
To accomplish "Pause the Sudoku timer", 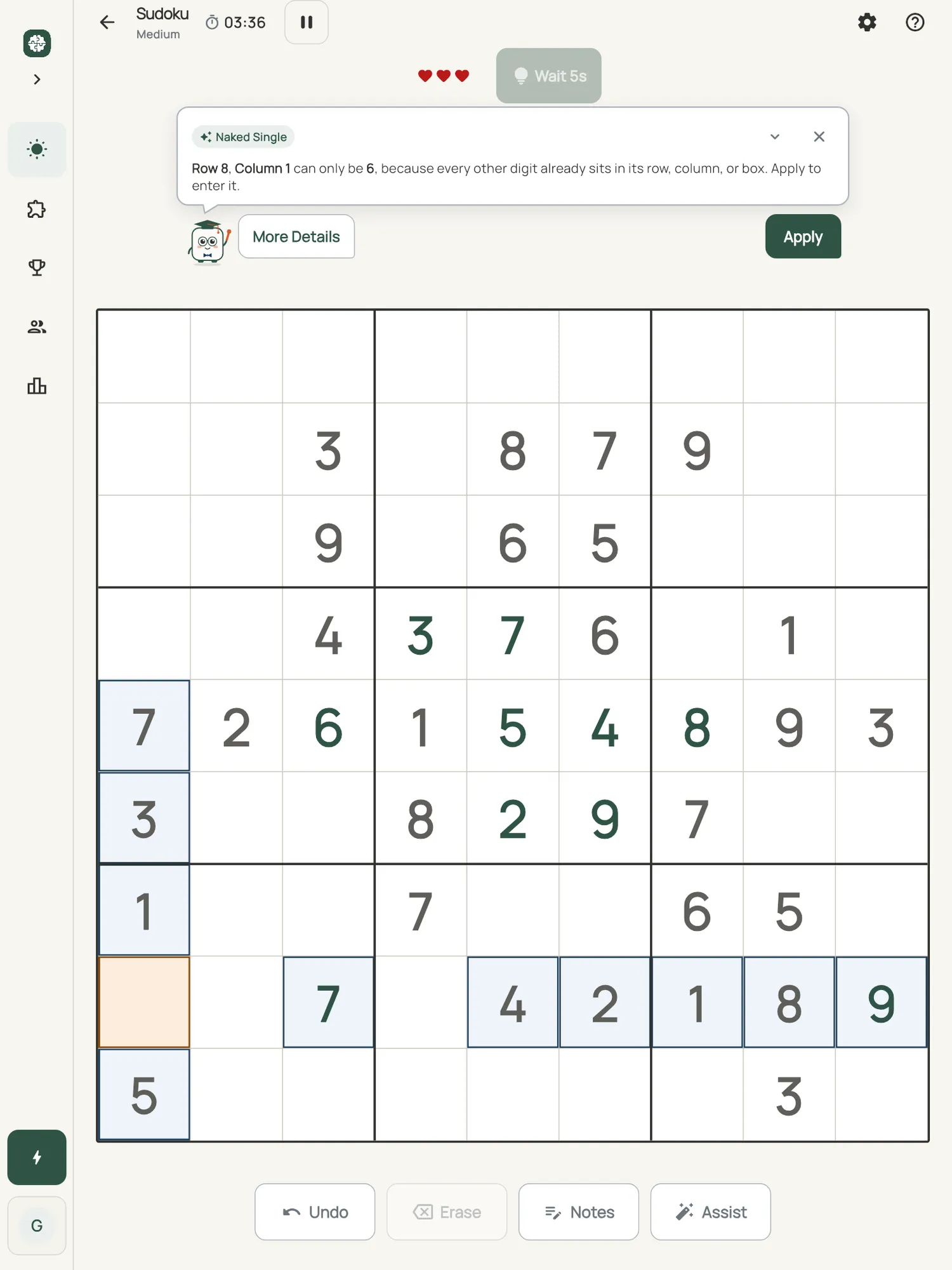I will 307,22.
